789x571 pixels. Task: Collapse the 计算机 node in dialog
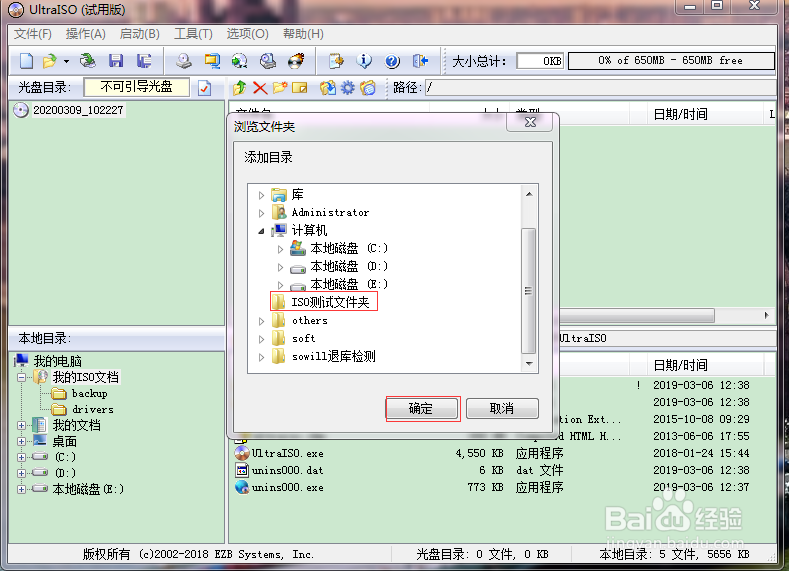[261, 231]
